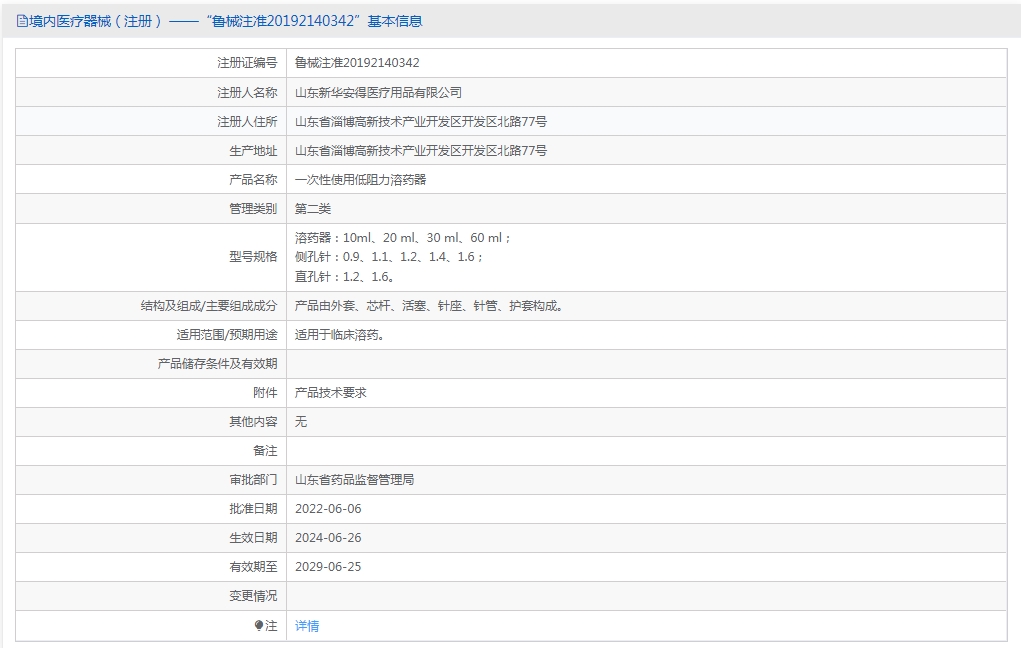Viewport: 1021px width, 648px height.
Task: Select the 注册人住所 address value
Action: [x=421, y=121]
